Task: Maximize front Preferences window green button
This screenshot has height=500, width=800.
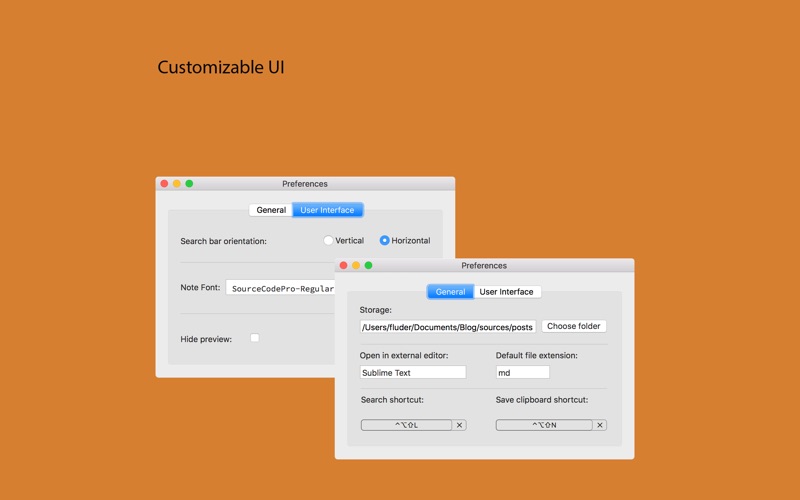Action: point(368,265)
